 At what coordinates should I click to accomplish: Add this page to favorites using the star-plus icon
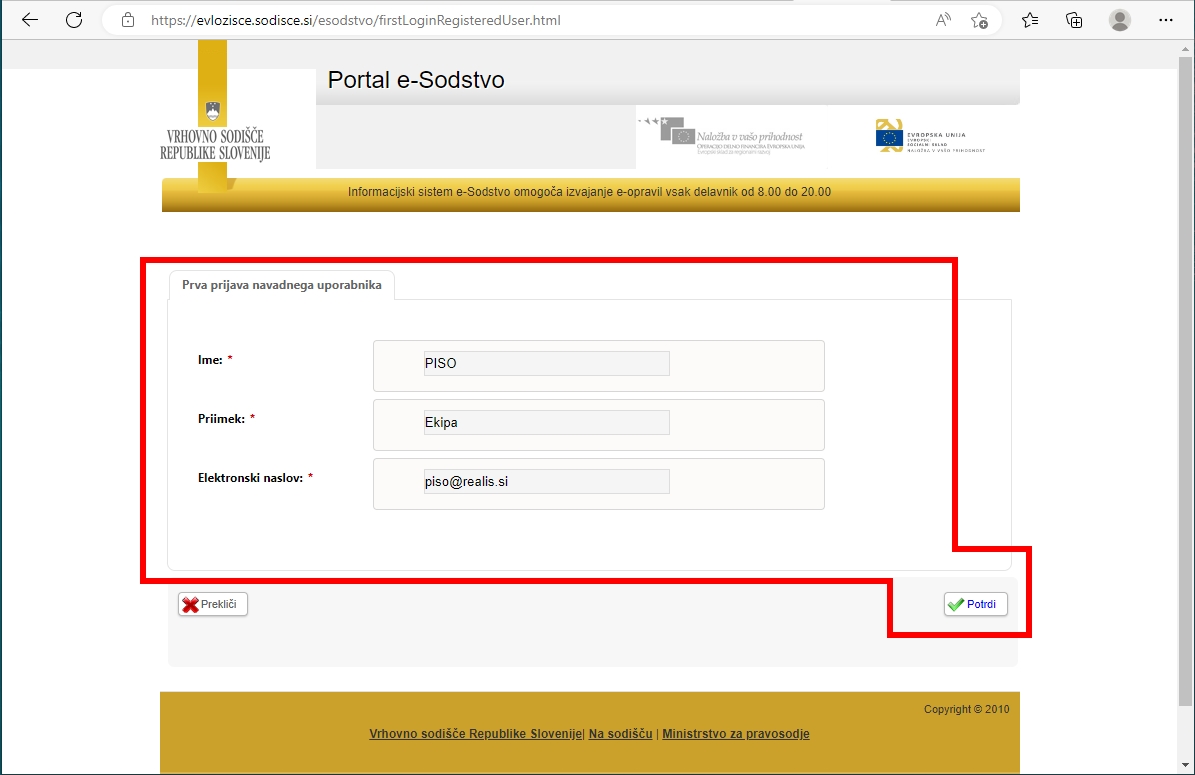pyautogui.click(x=979, y=20)
